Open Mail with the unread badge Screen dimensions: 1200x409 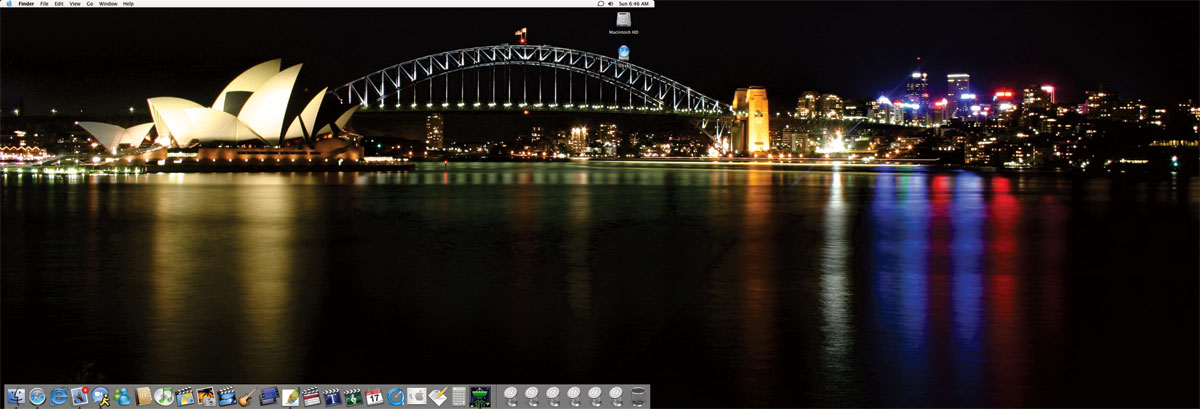pyautogui.click(x=80, y=397)
